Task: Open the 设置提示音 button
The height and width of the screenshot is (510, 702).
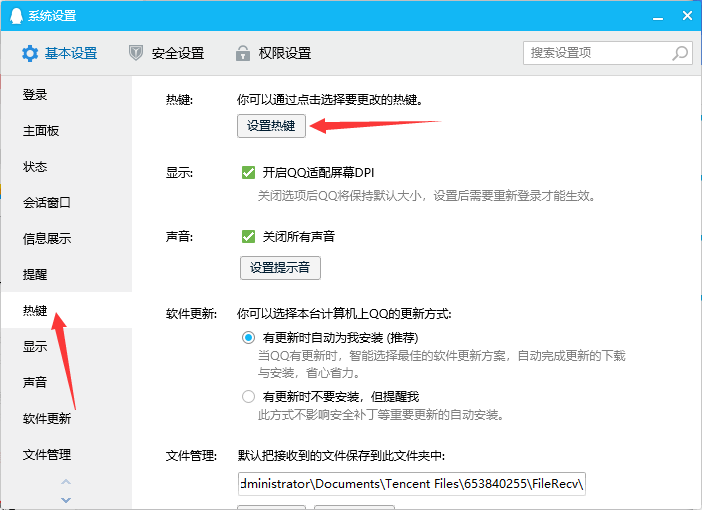Action: [280, 268]
